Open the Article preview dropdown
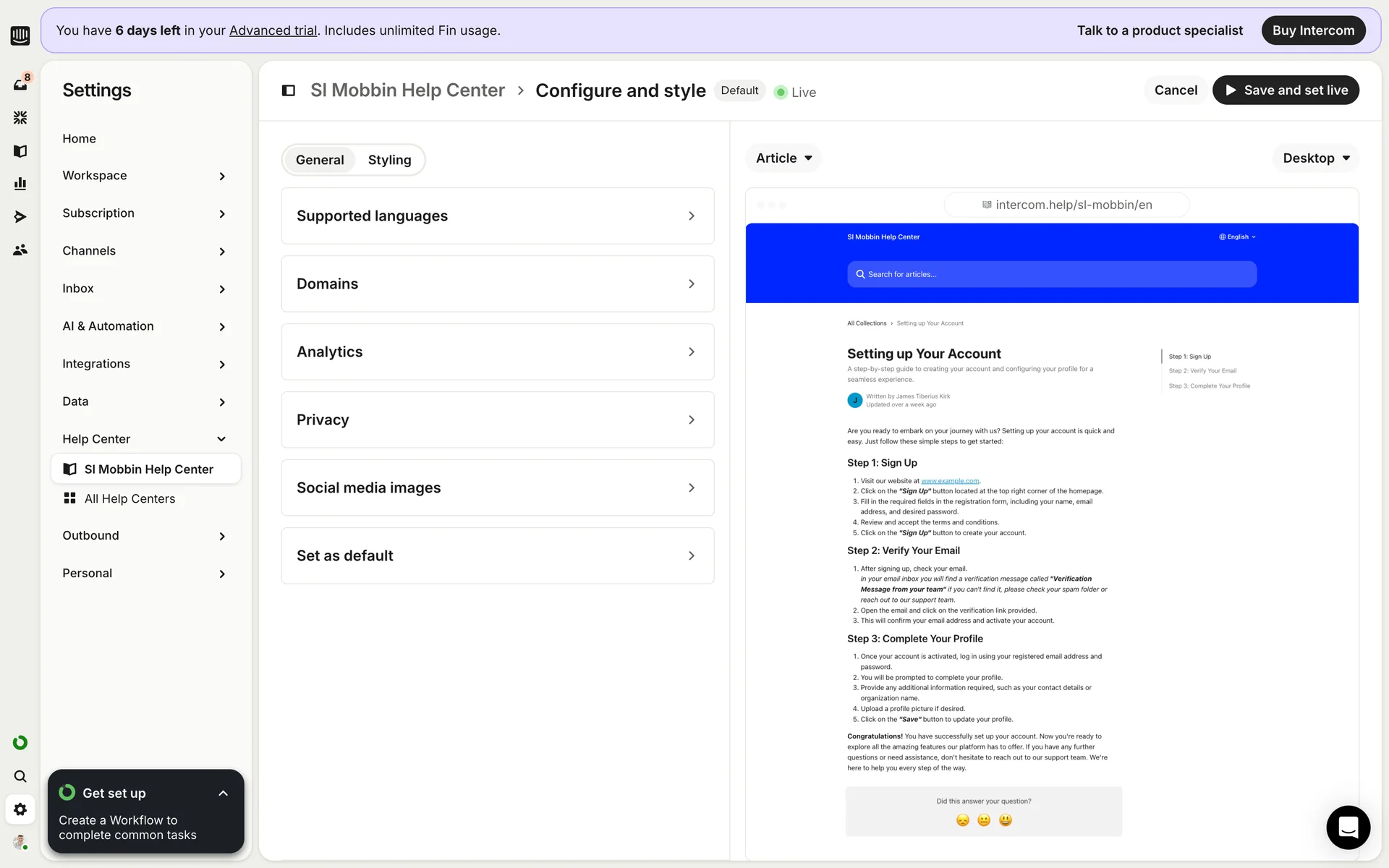This screenshot has width=1389, height=868. 783,158
